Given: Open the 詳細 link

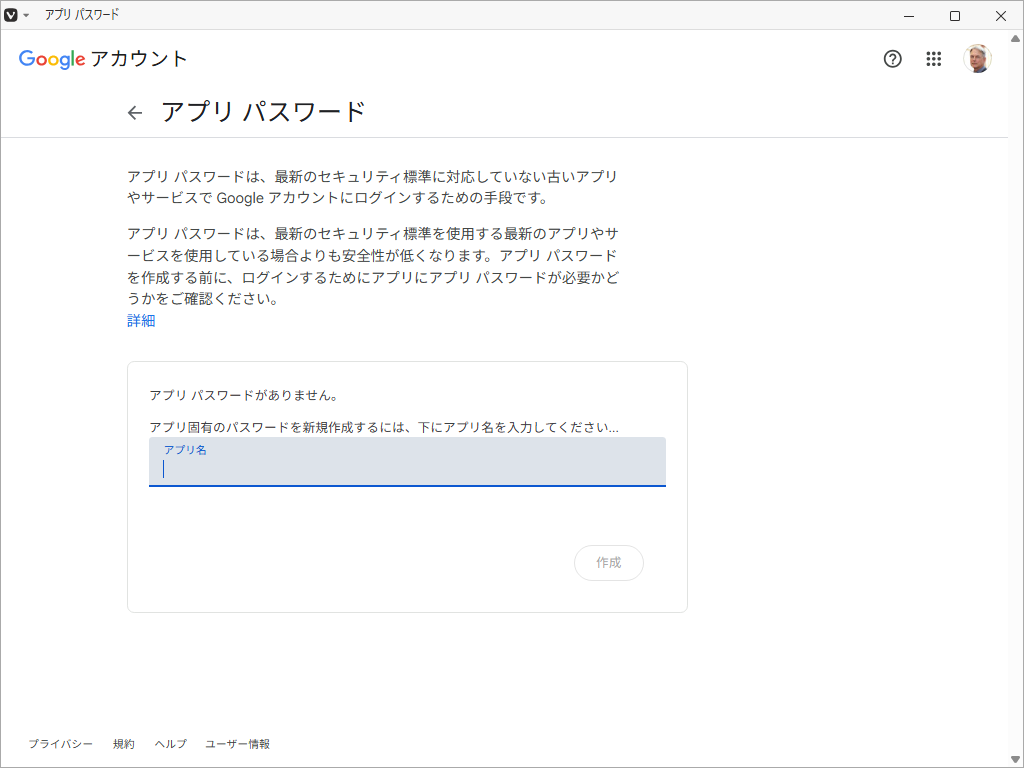Looking at the screenshot, I should (x=141, y=321).
